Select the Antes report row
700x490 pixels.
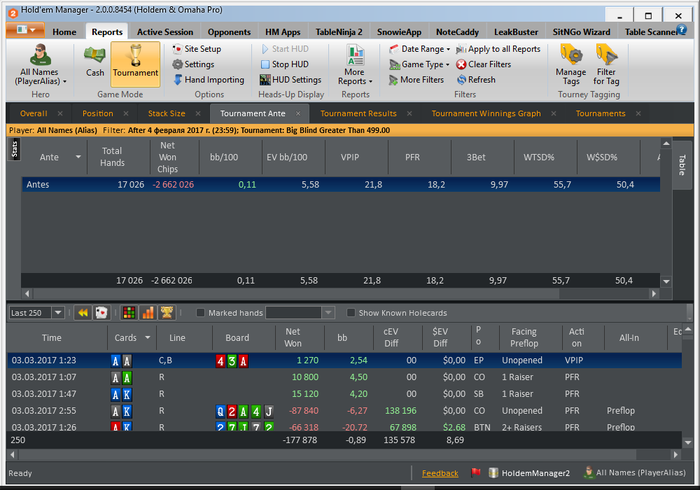coord(341,184)
